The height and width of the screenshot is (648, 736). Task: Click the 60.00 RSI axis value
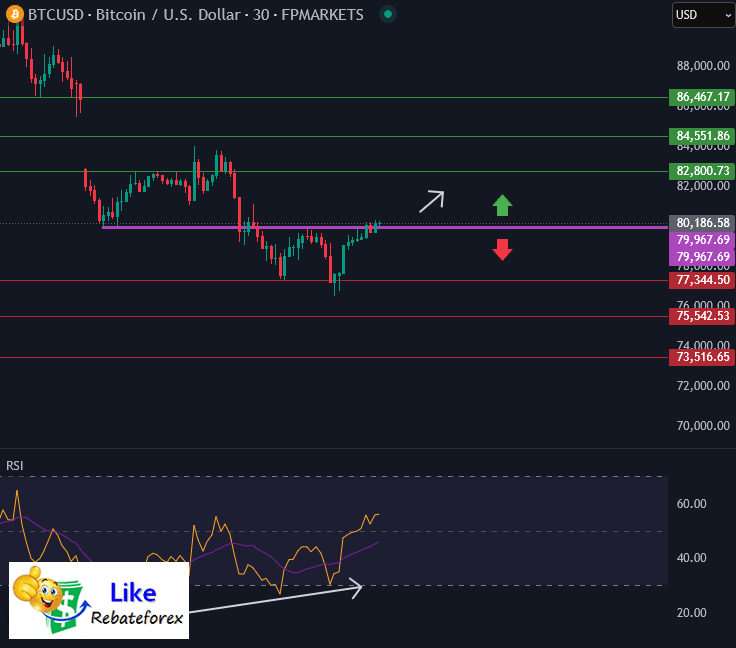[691, 504]
